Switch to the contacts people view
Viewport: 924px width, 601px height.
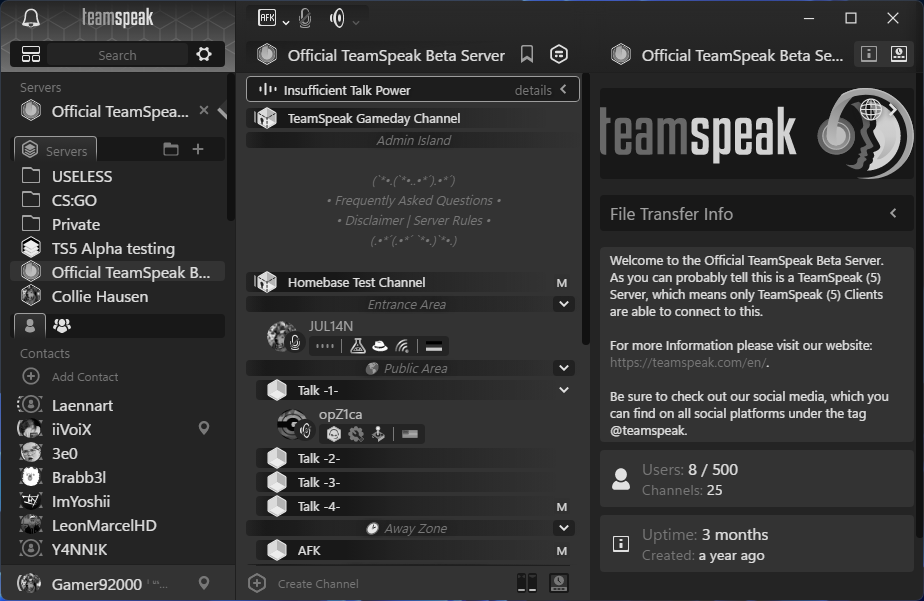pos(63,325)
